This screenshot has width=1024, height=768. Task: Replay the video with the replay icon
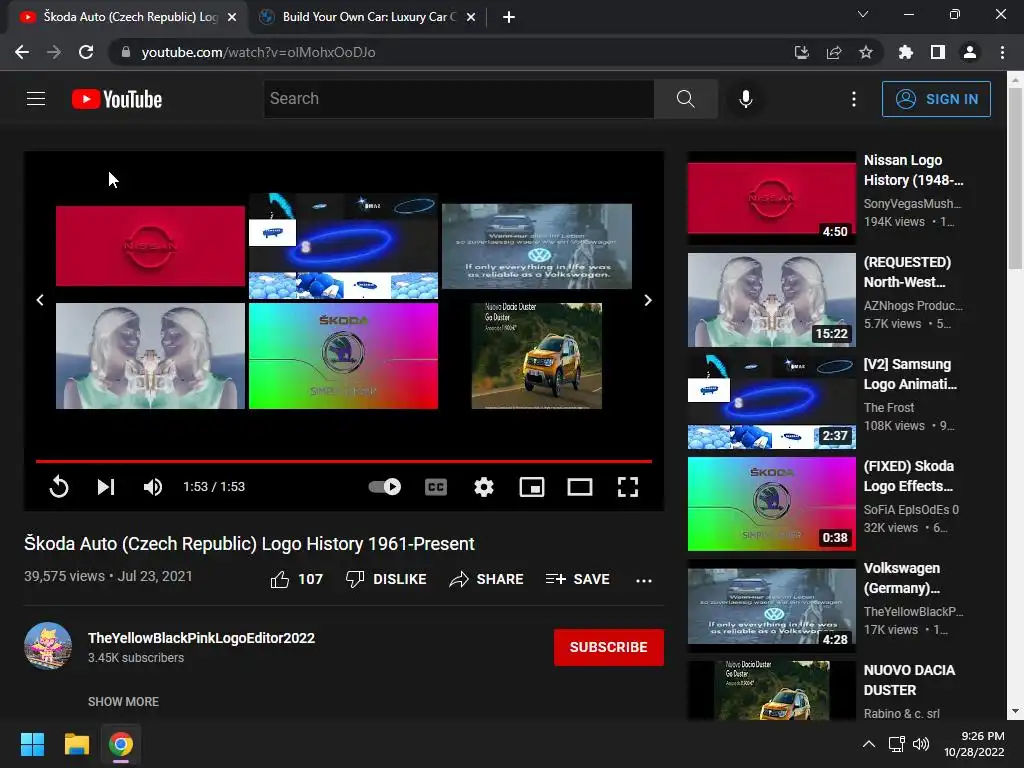coord(59,487)
